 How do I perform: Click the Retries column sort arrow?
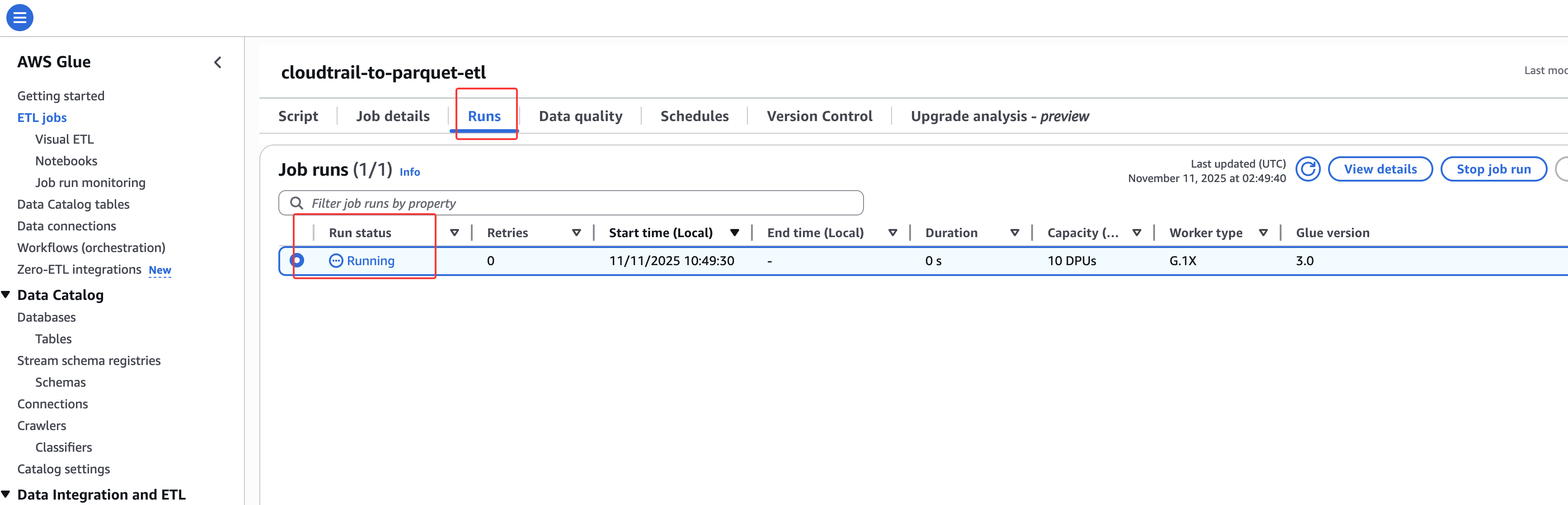[x=576, y=233]
